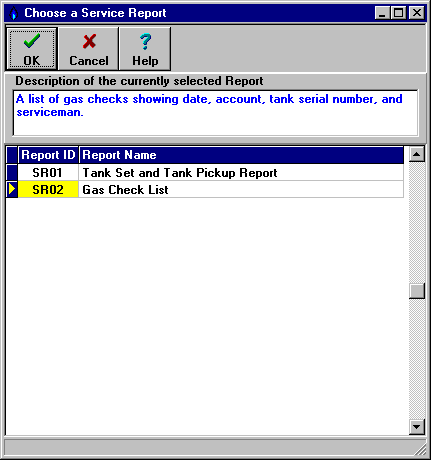
Task: Click the red X Cancel button
Action: [x=89, y=49]
